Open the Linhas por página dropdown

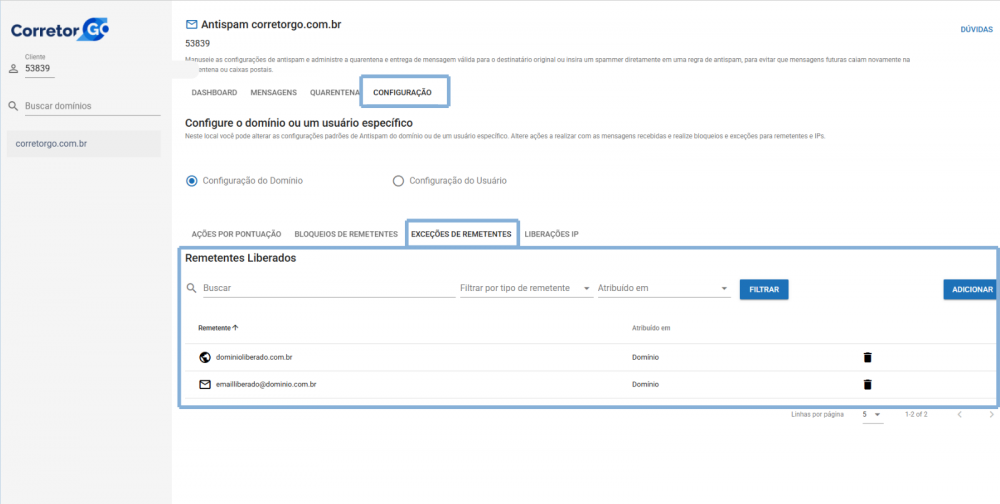[872, 415]
